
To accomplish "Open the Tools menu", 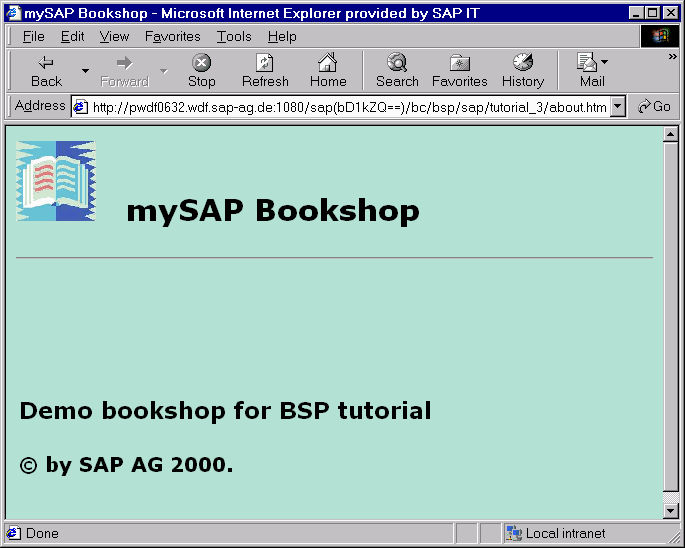I will click(x=234, y=36).
